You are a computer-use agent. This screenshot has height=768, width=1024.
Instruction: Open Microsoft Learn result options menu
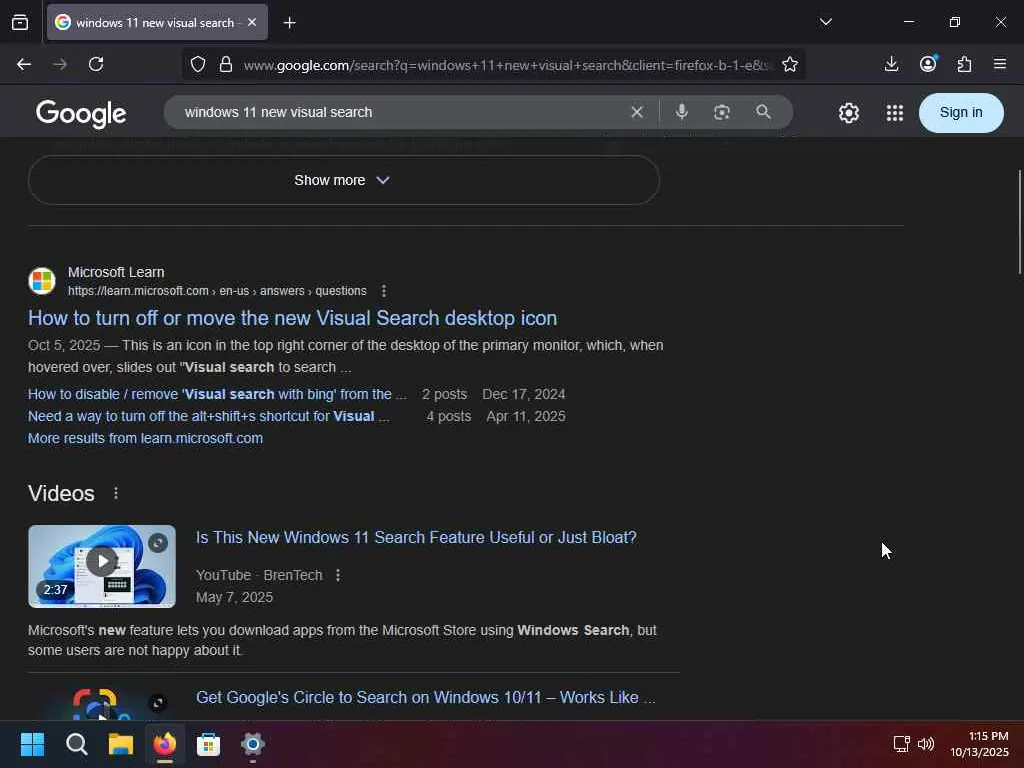click(x=384, y=291)
